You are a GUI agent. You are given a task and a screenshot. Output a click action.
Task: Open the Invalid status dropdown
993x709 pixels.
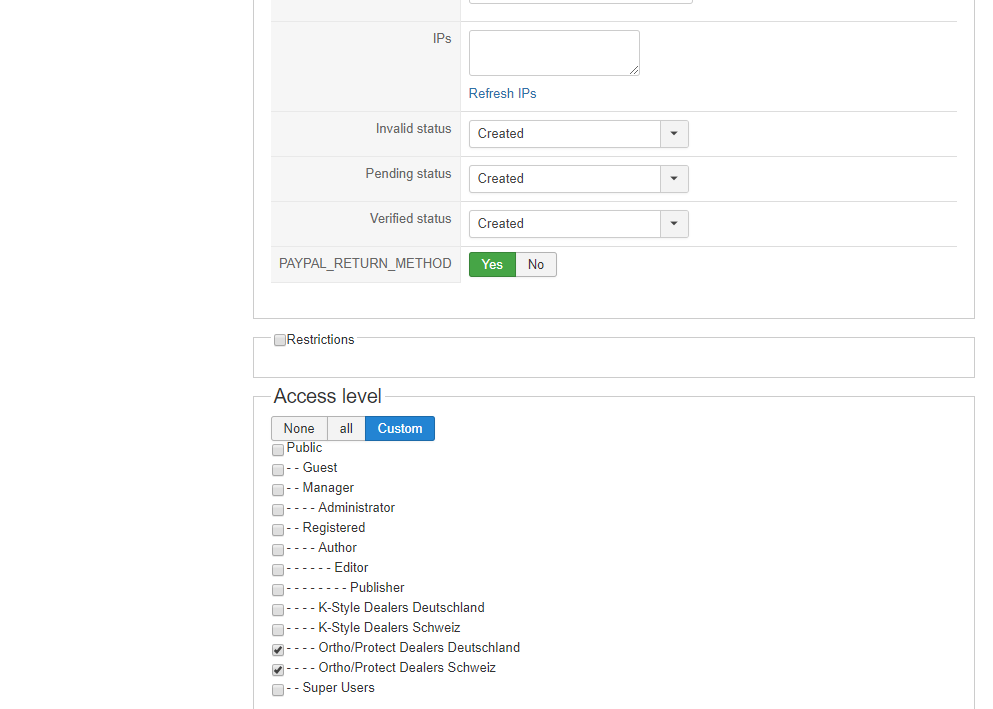point(674,134)
